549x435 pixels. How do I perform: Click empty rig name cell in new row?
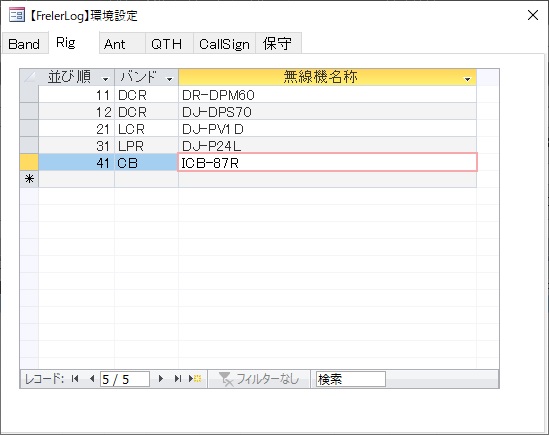pyautogui.click(x=327, y=179)
